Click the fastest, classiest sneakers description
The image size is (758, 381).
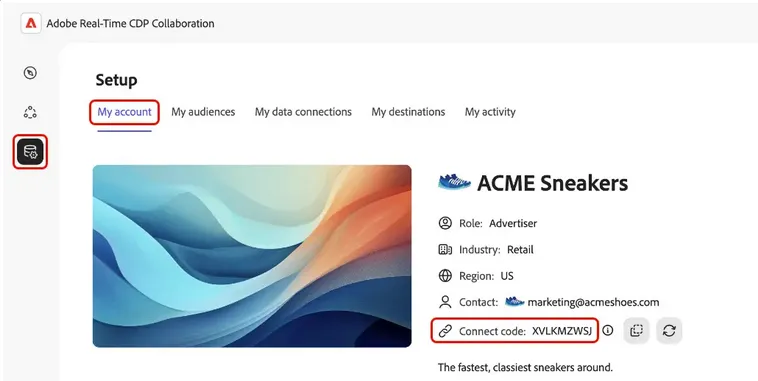525,367
